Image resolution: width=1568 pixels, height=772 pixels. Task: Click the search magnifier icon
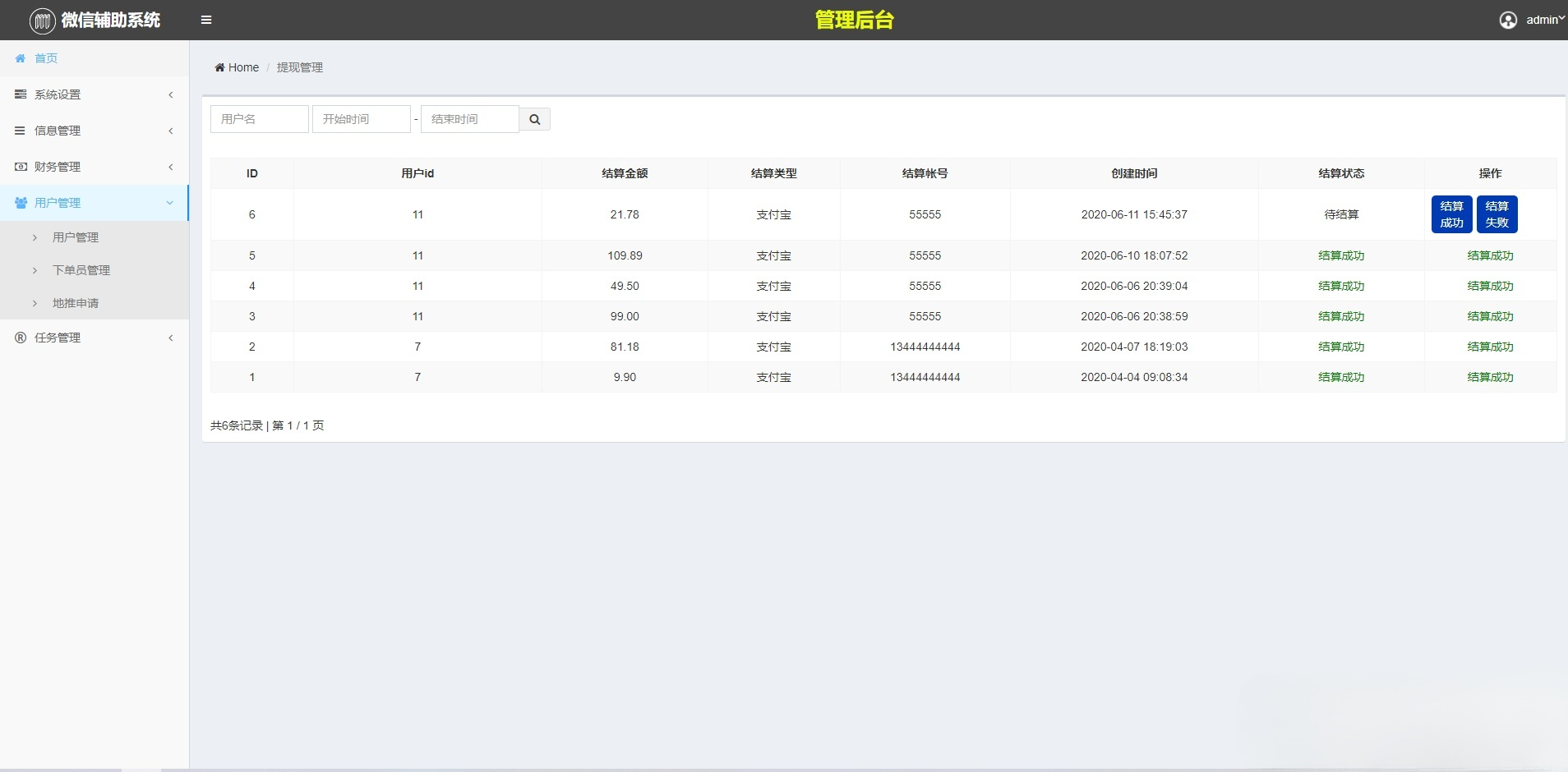(534, 119)
